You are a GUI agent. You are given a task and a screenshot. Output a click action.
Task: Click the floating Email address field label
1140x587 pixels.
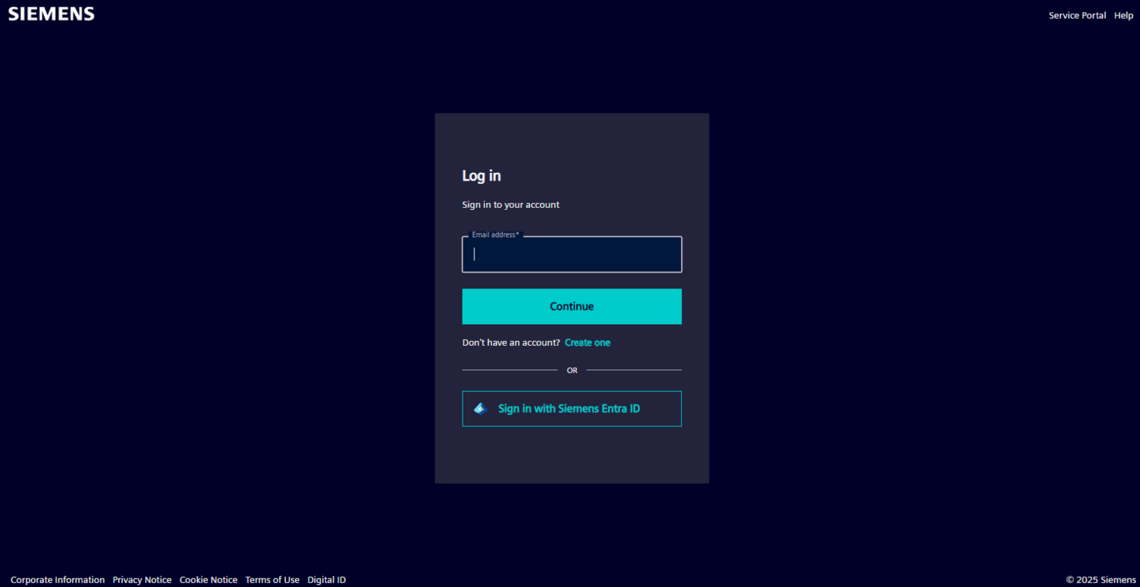pyautogui.click(x=495, y=235)
